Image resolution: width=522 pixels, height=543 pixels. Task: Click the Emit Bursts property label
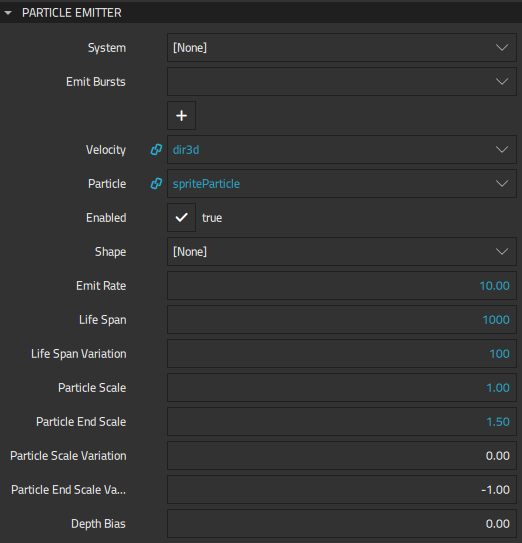(96, 82)
